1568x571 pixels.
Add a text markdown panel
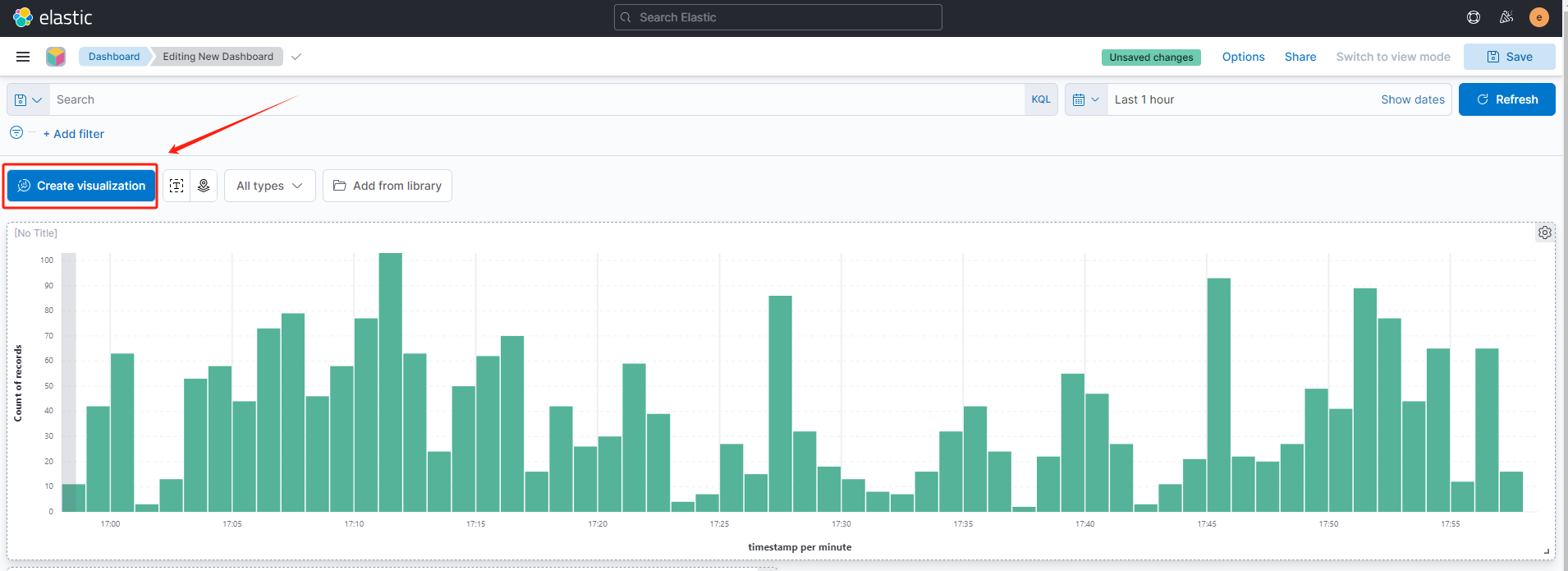pos(177,186)
